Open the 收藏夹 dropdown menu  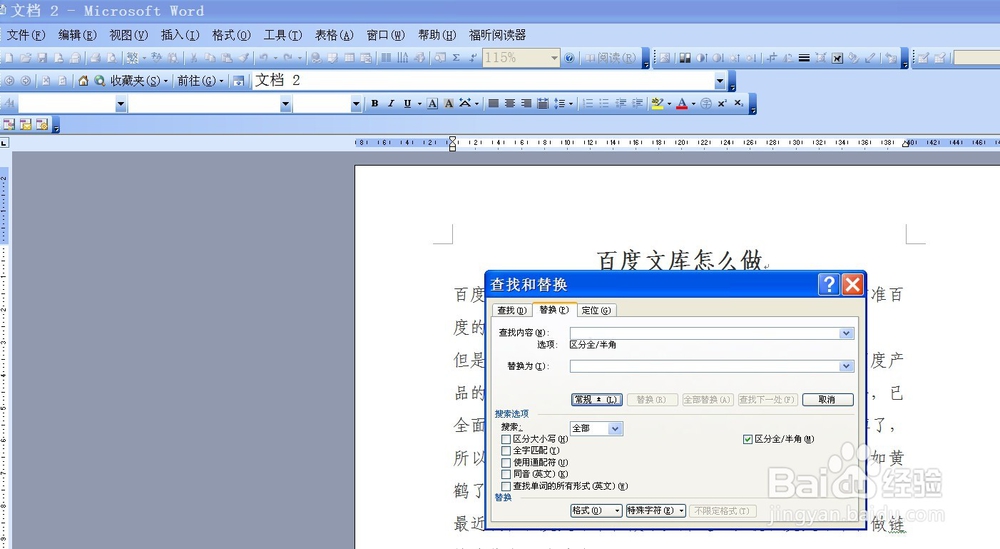click(x=139, y=81)
